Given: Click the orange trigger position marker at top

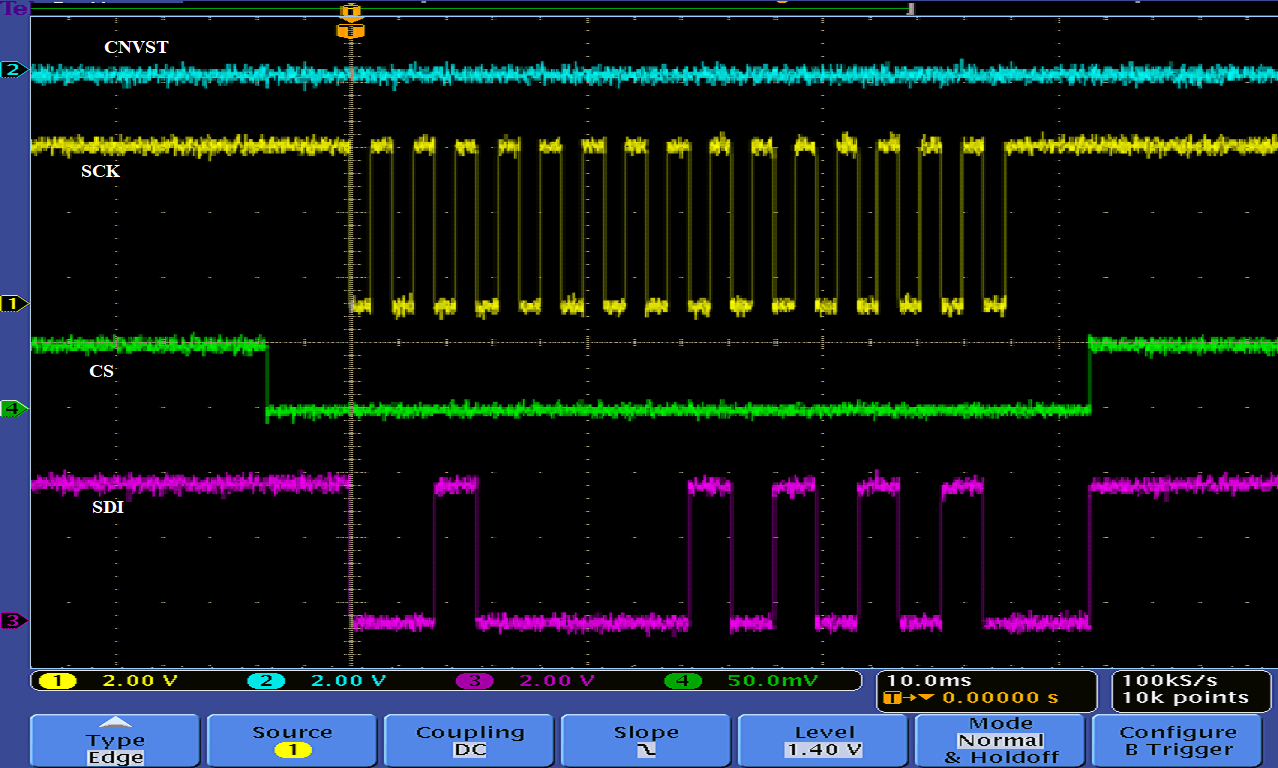Looking at the screenshot, I should pos(350,12).
